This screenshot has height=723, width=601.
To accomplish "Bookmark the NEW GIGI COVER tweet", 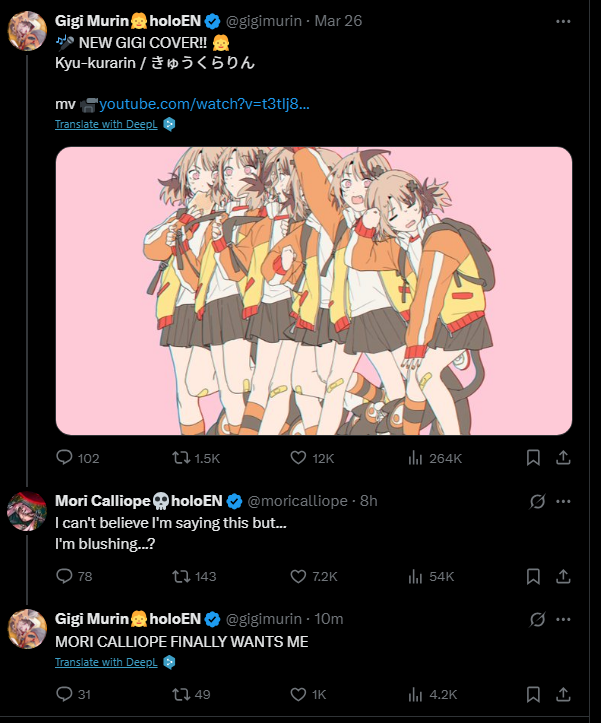I will point(533,458).
